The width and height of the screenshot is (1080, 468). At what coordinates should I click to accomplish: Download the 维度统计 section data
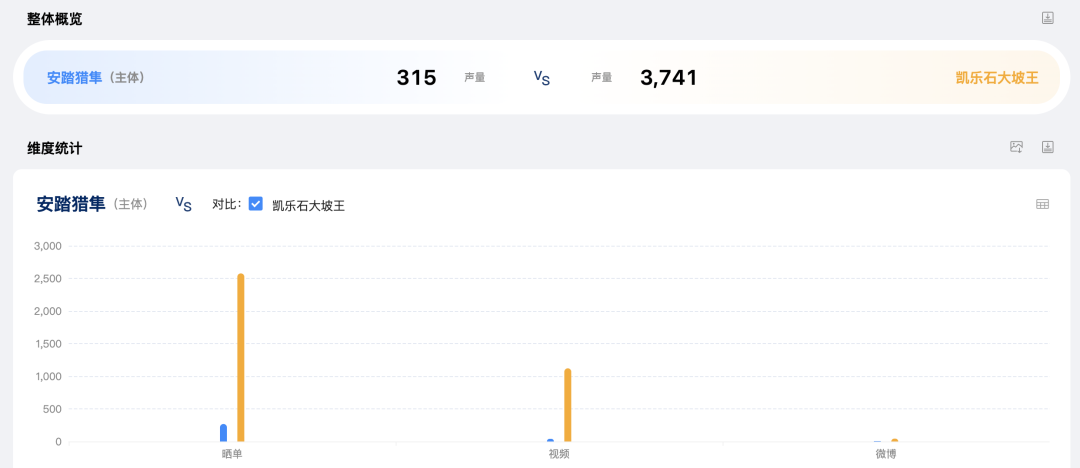1048,147
